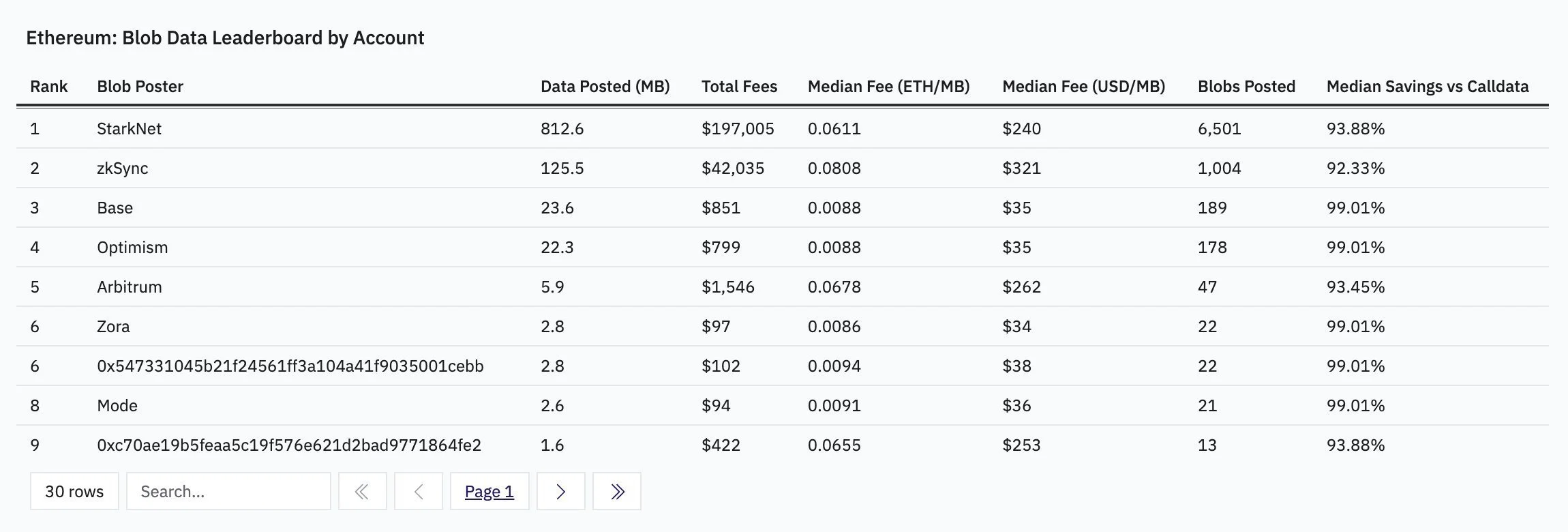Focus the Search input field
Screen dimensions: 1568x532
point(228,491)
